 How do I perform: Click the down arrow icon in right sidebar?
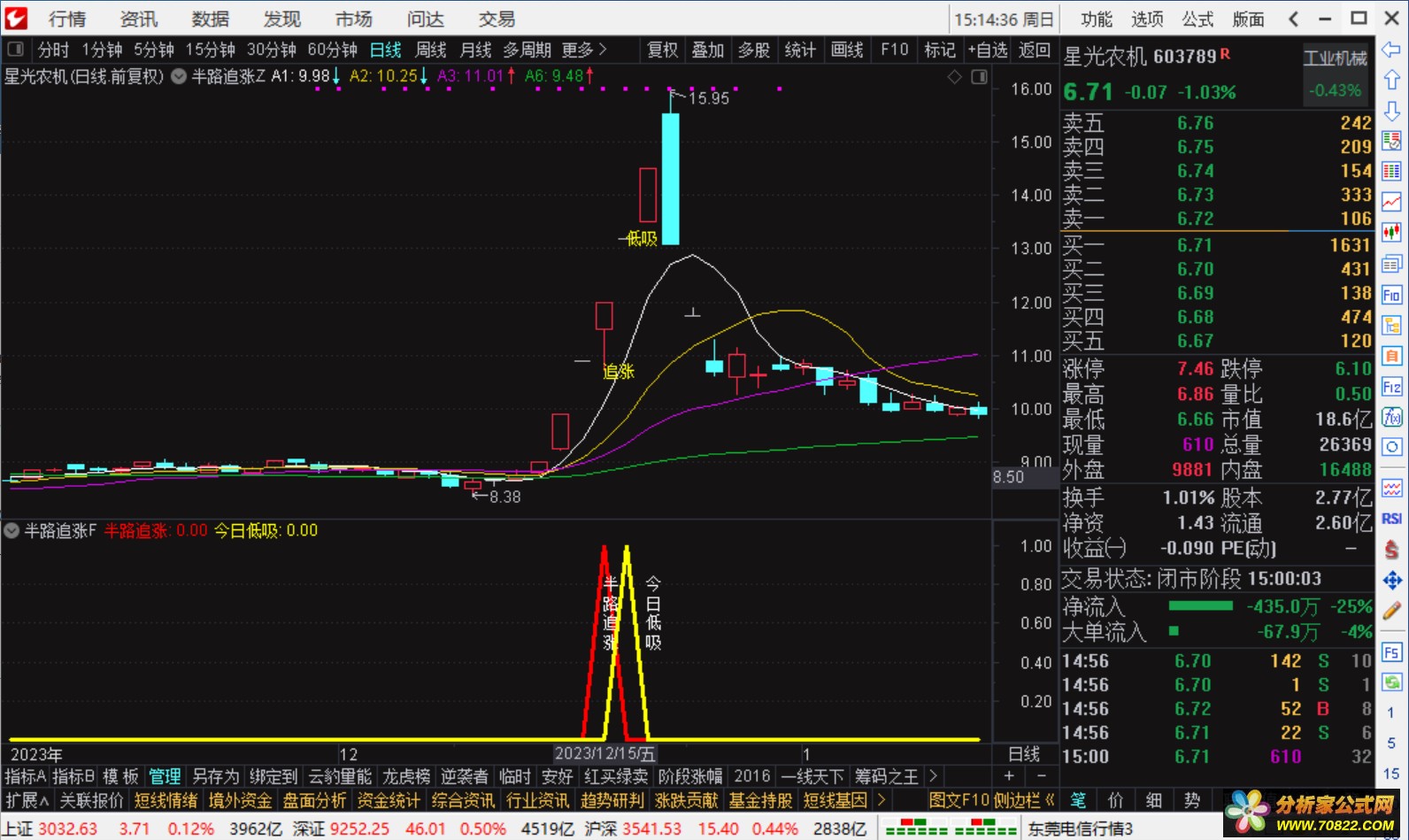1391,110
